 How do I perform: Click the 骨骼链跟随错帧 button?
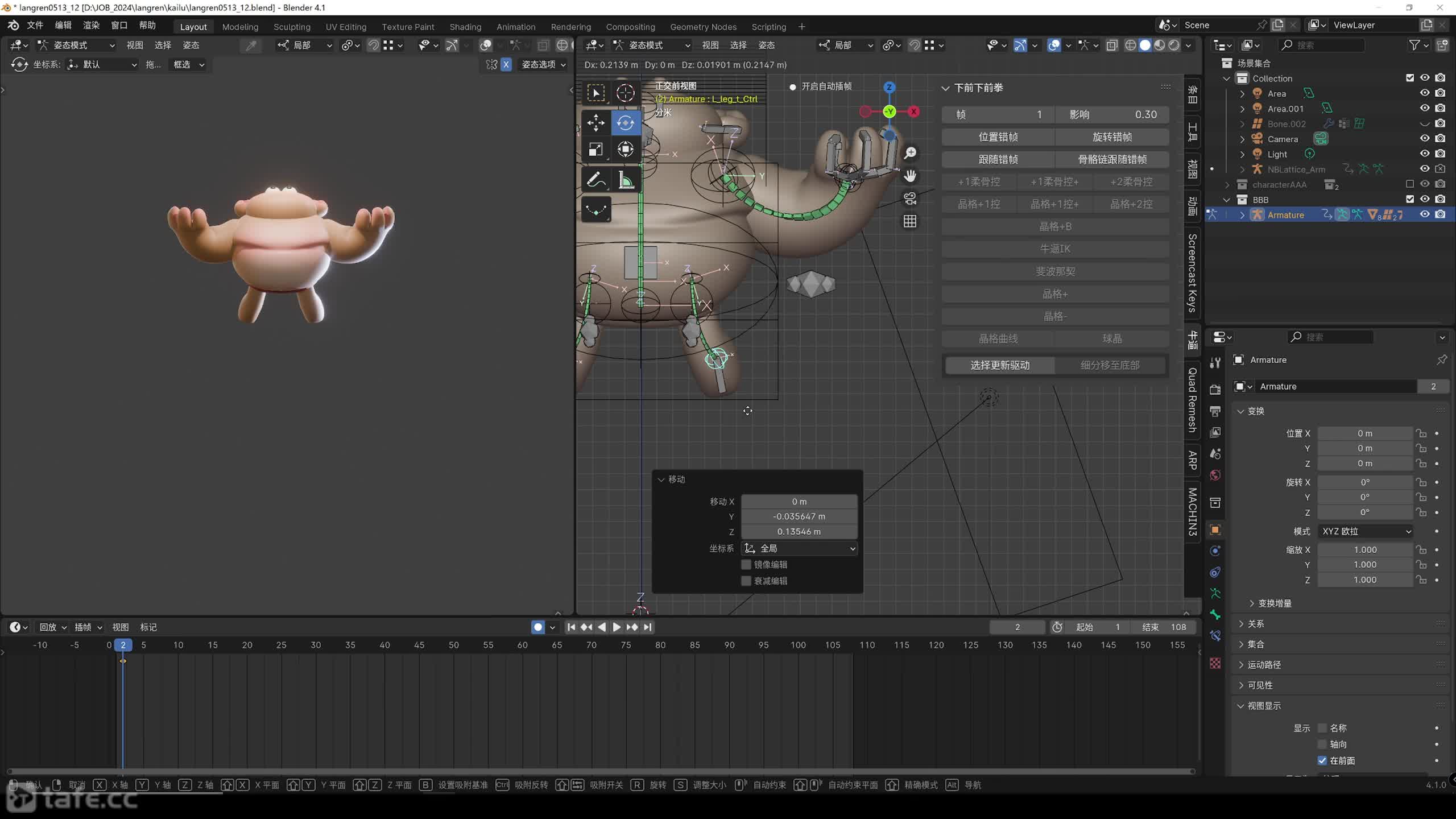pyautogui.click(x=1112, y=159)
